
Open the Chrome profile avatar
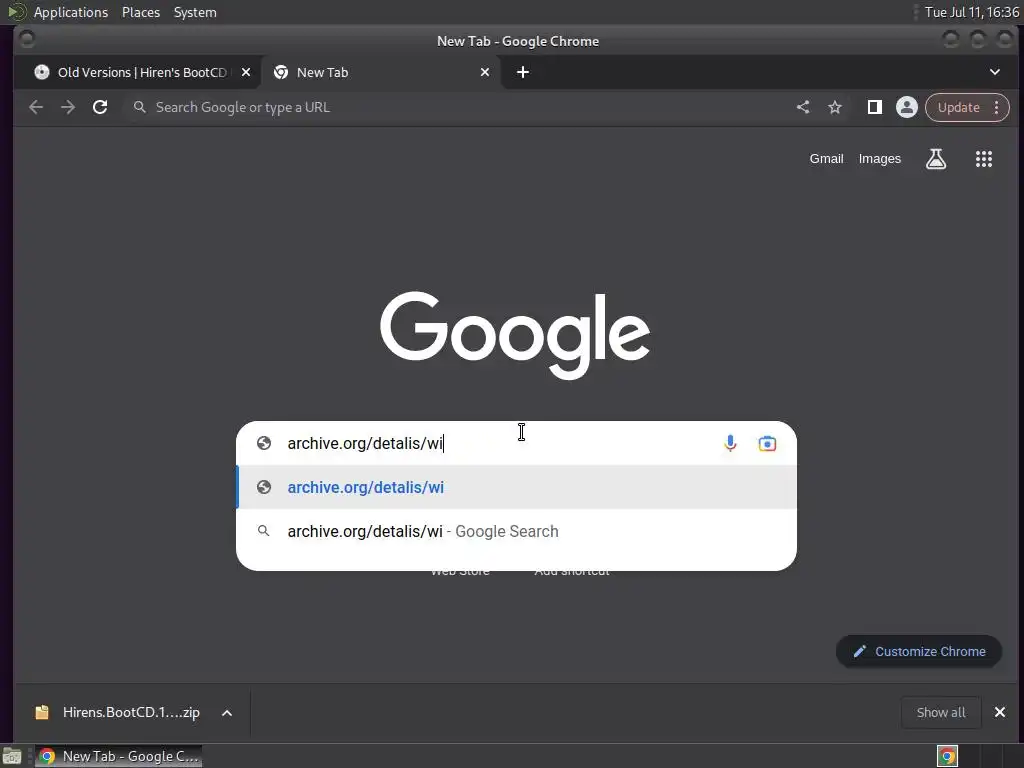click(x=906, y=107)
